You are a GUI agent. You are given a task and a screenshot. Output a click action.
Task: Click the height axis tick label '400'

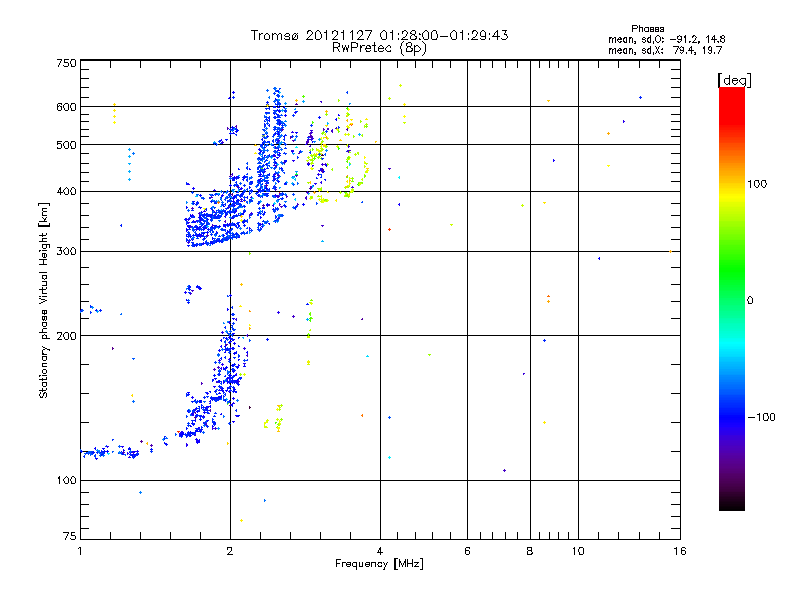(x=67, y=192)
